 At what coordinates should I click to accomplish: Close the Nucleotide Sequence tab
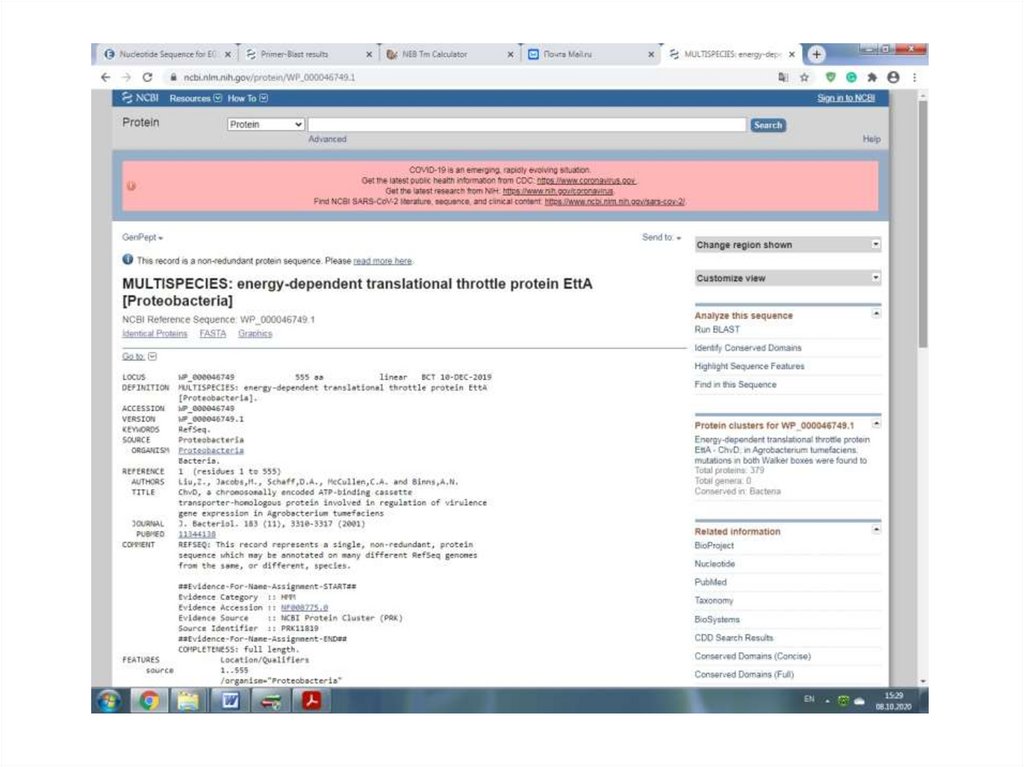point(228,54)
